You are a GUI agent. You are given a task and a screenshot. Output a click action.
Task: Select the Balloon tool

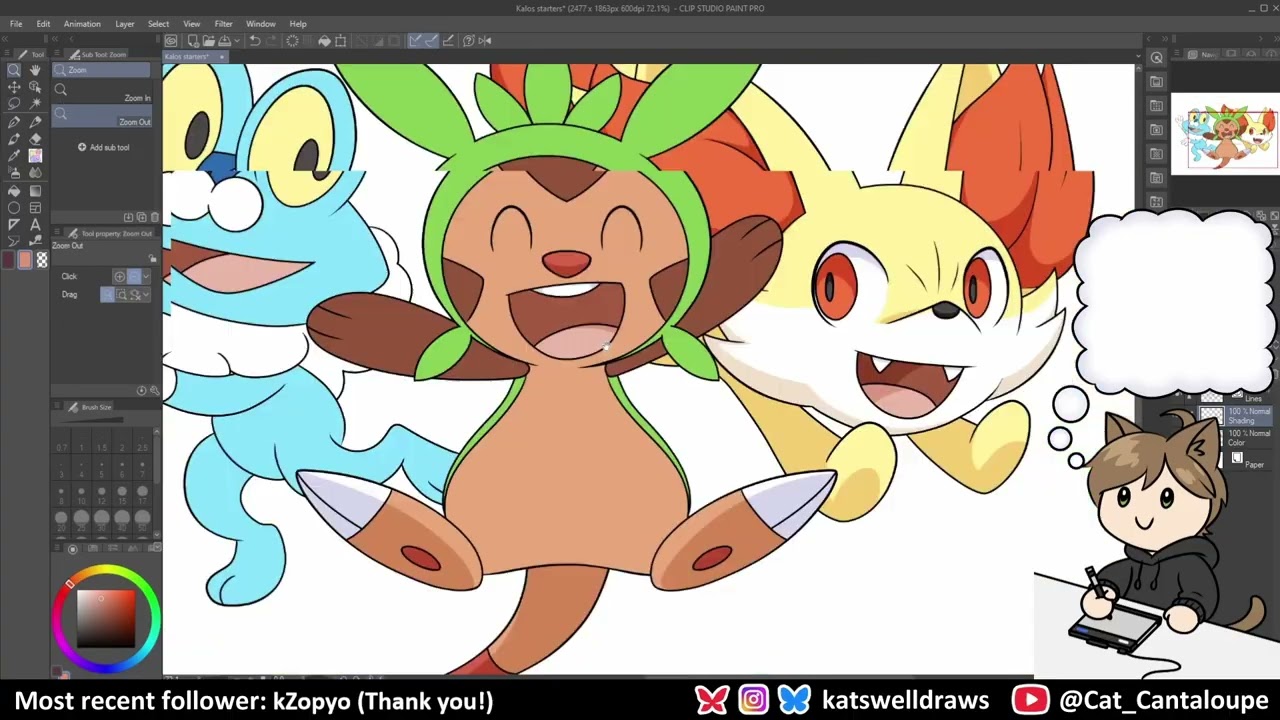[14, 241]
